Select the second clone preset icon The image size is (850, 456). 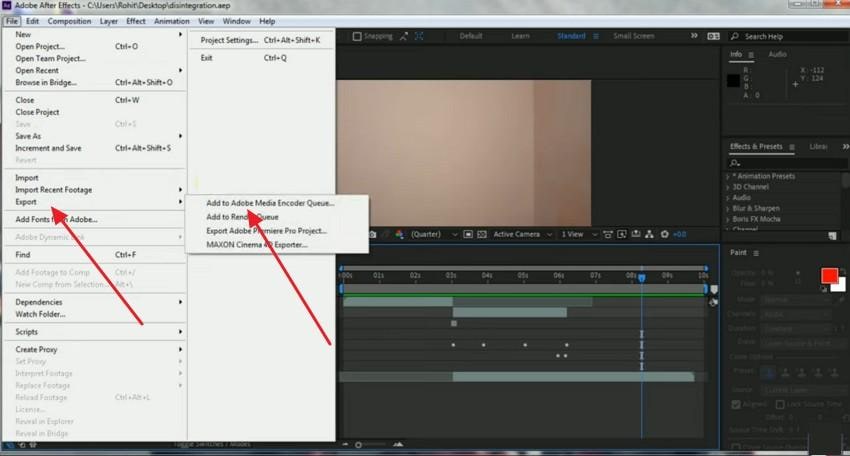click(x=785, y=372)
